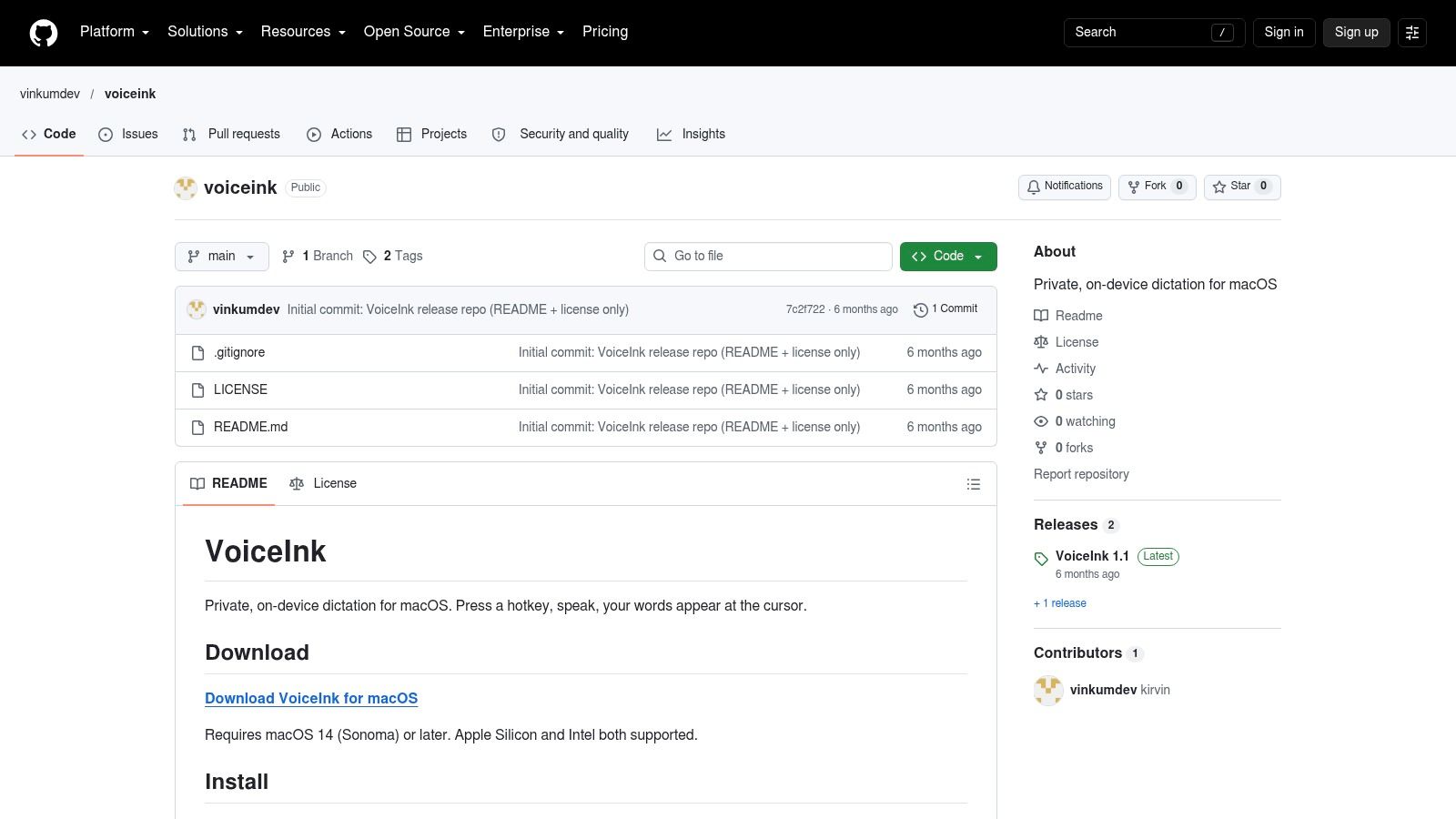Click the LICENSE file icon
This screenshot has height=819, width=1456.
pyautogui.click(x=197, y=390)
